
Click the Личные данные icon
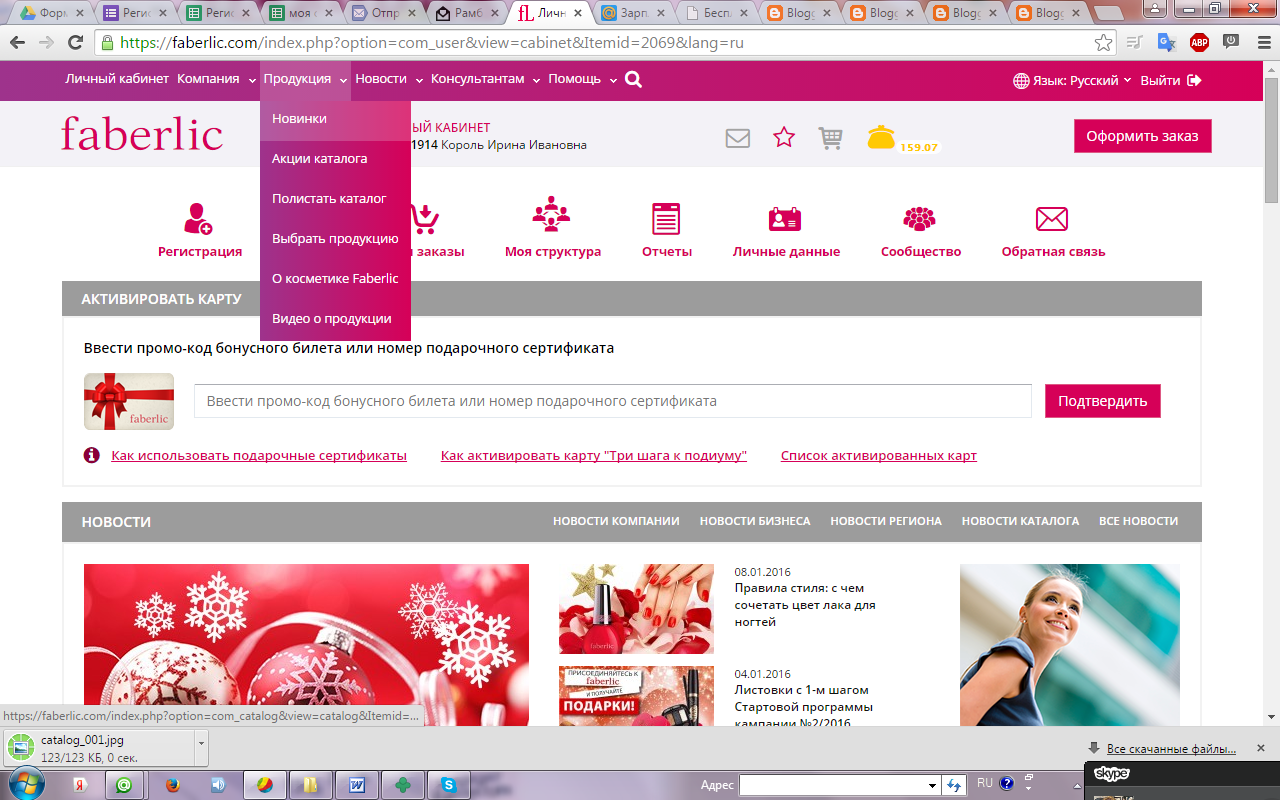pos(785,217)
